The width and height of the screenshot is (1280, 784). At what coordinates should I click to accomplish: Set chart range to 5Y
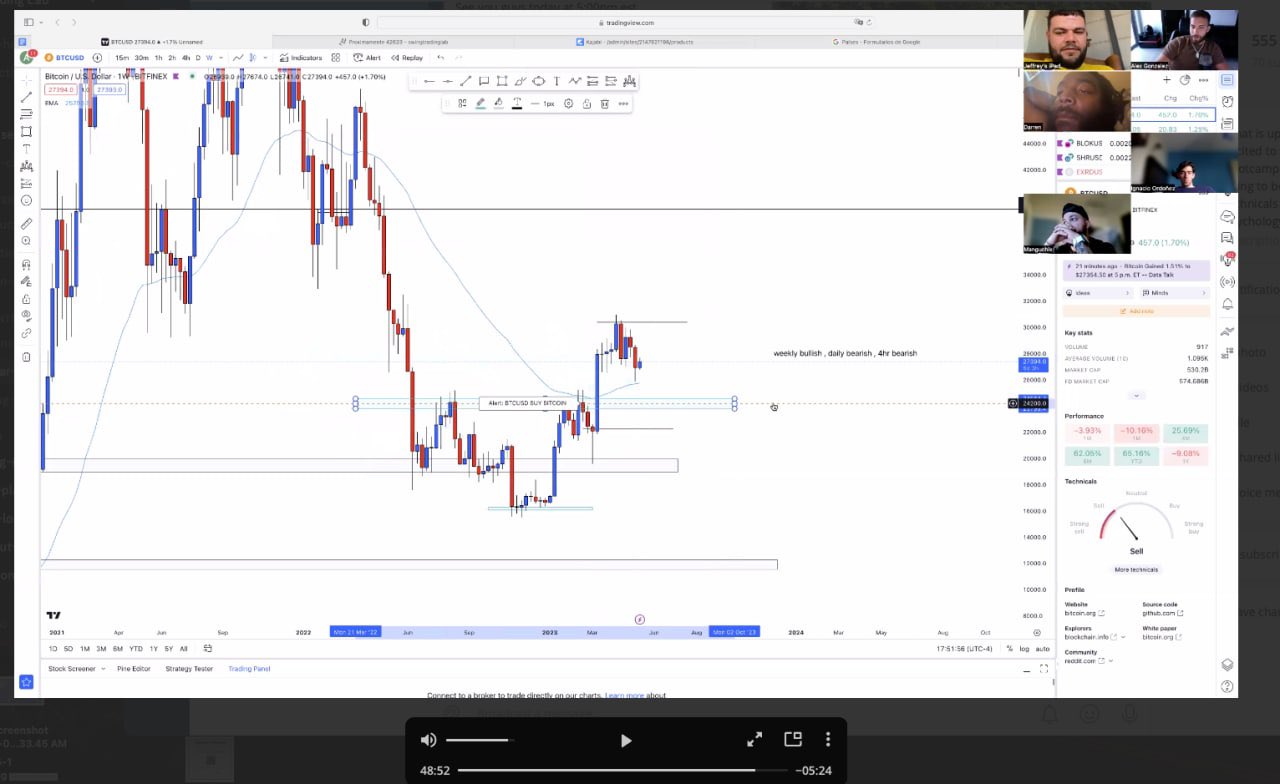[x=168, y=649]
